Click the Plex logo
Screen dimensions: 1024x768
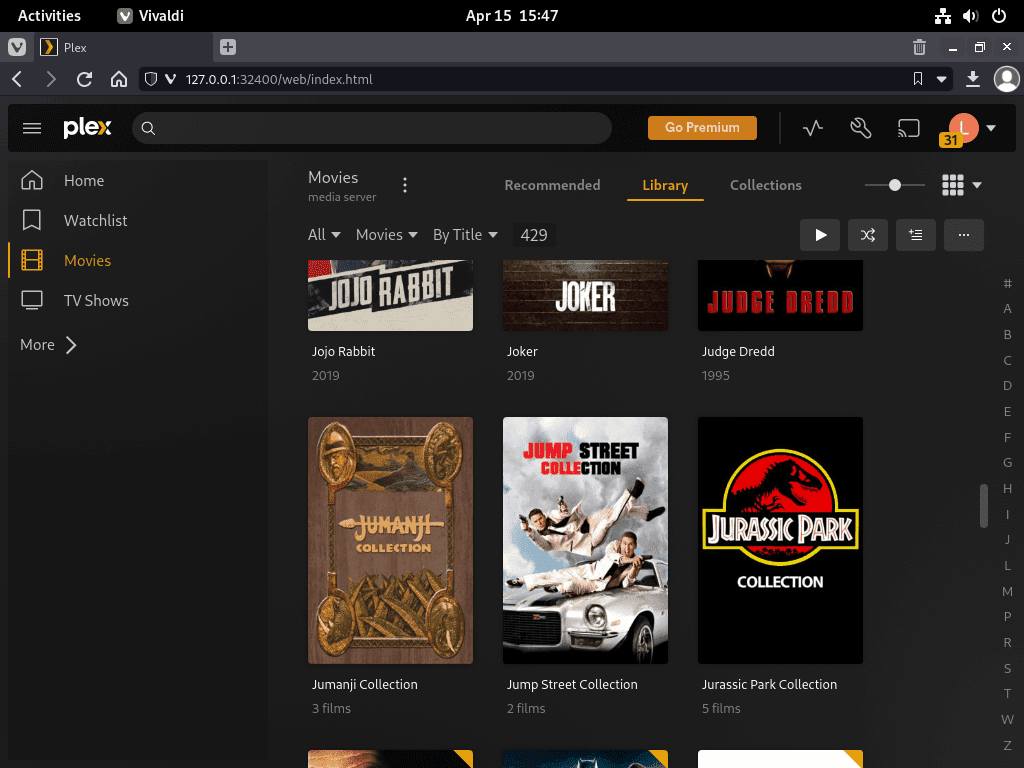pyautogui.click(x=88, y=127)
